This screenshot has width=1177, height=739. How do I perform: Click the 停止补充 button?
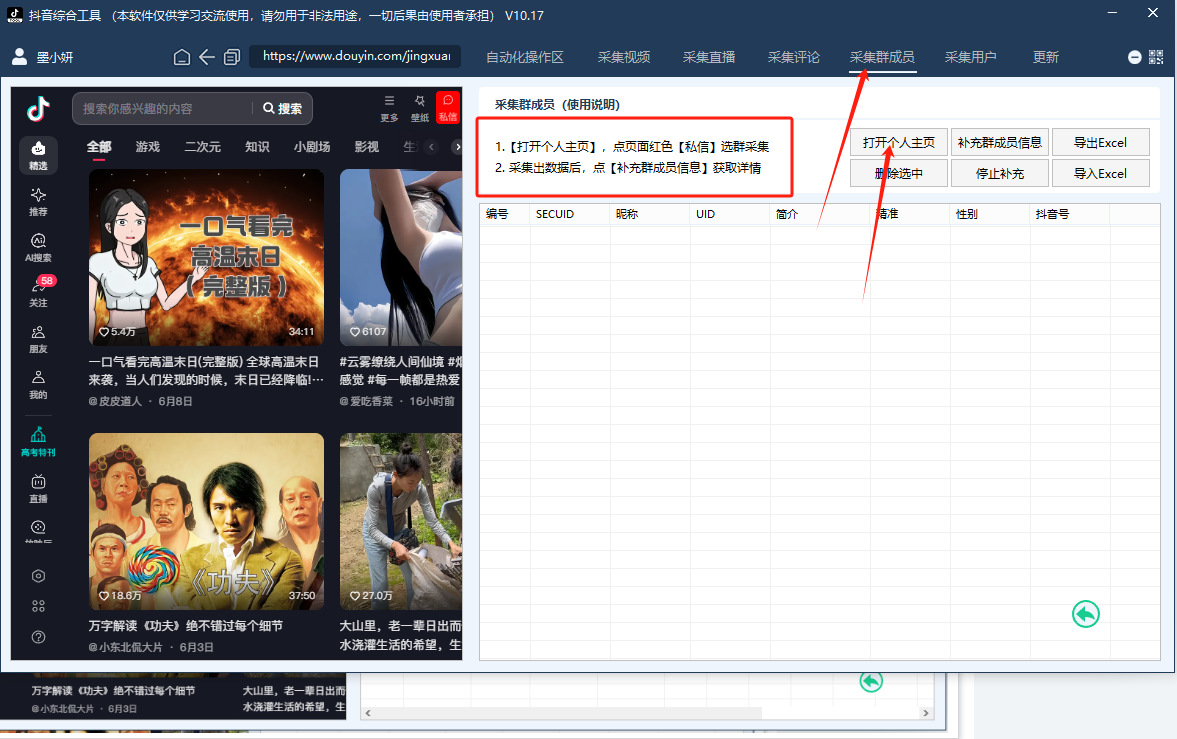[x=999, y=173]
